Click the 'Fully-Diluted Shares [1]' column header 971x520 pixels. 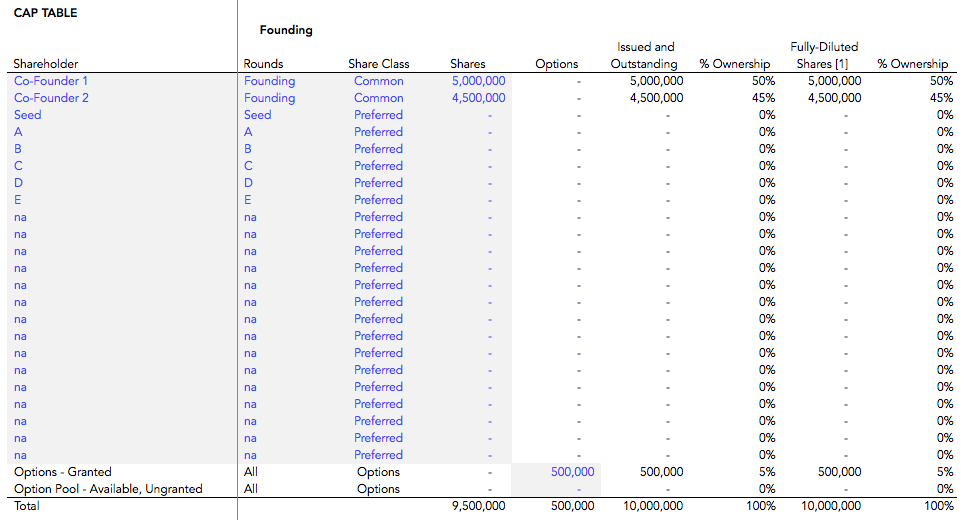(823, 55)
